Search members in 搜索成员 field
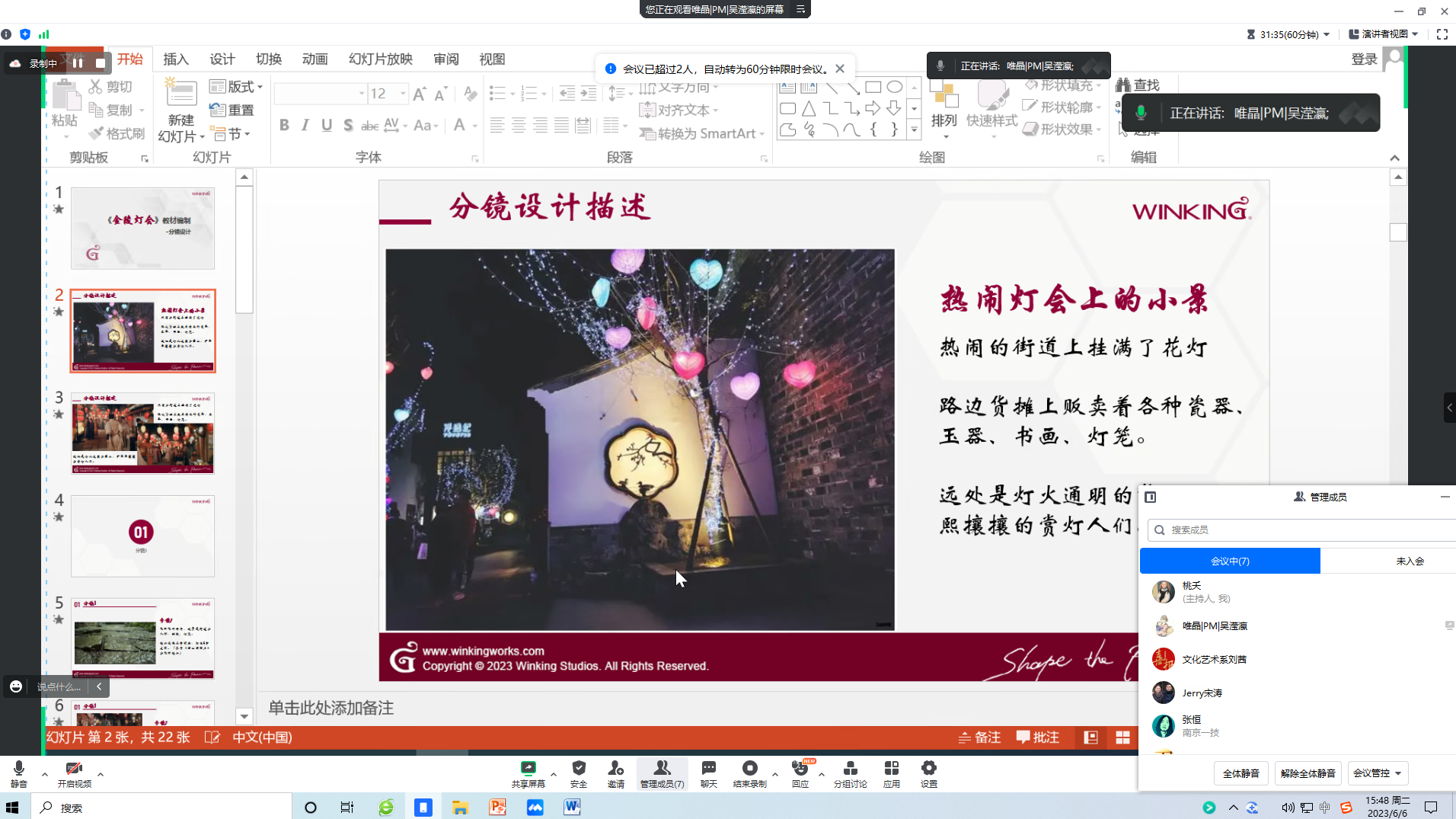This screenshot has width=1456, height=819. pyautogui.click(x=1304, y=529)
